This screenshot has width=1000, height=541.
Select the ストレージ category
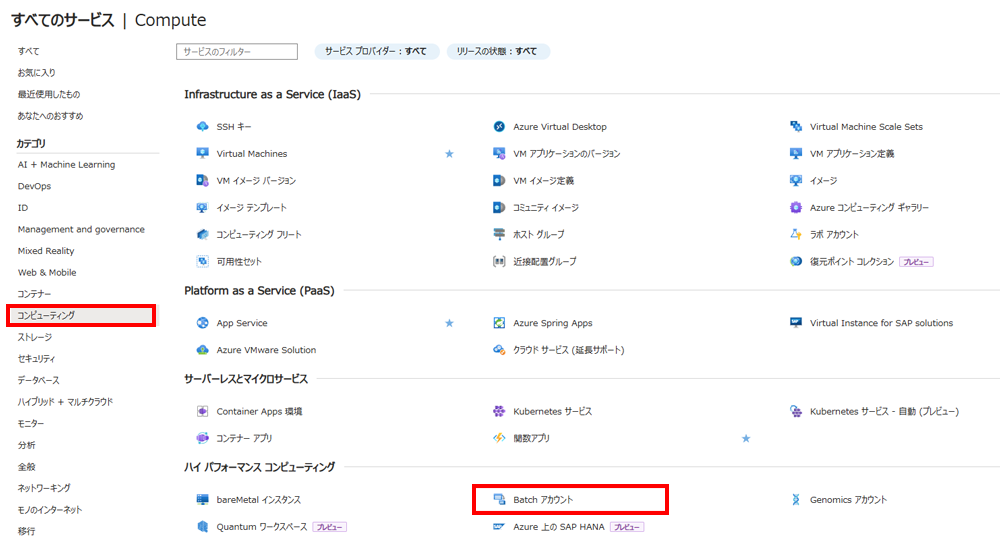[x=34, y=337]
